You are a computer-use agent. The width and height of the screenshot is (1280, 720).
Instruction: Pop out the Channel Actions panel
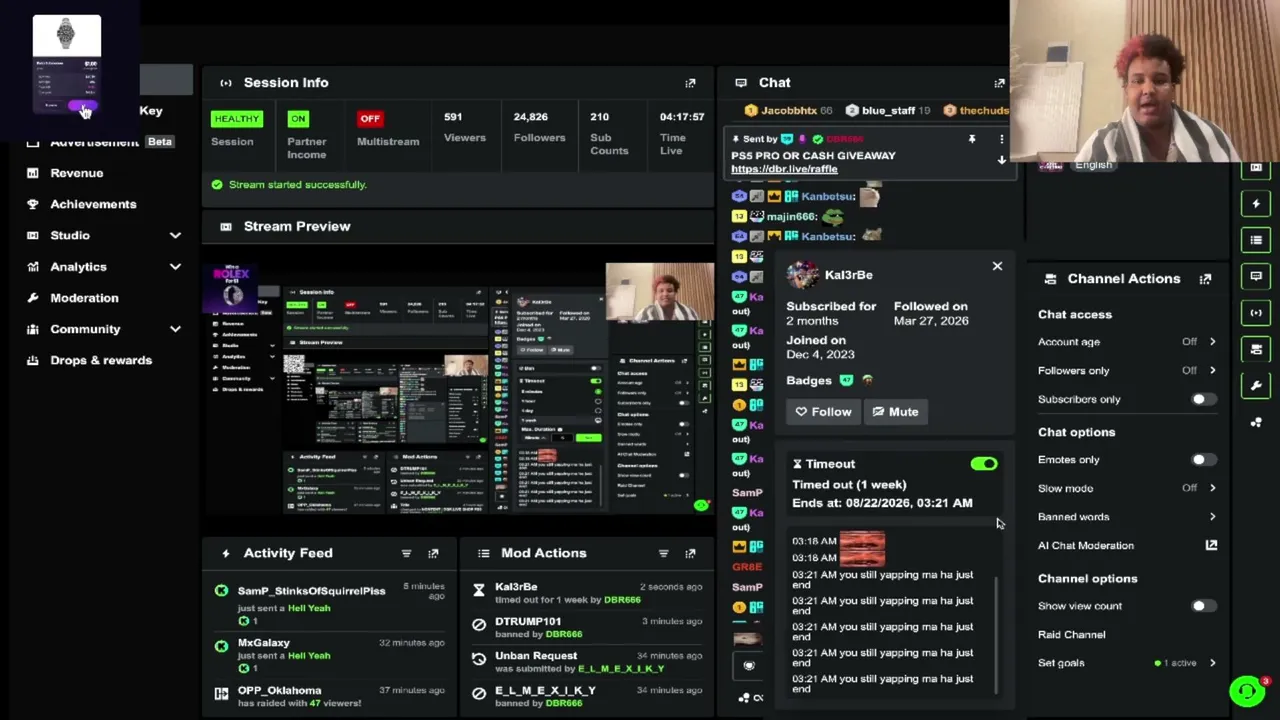[x=1205, y=279]
